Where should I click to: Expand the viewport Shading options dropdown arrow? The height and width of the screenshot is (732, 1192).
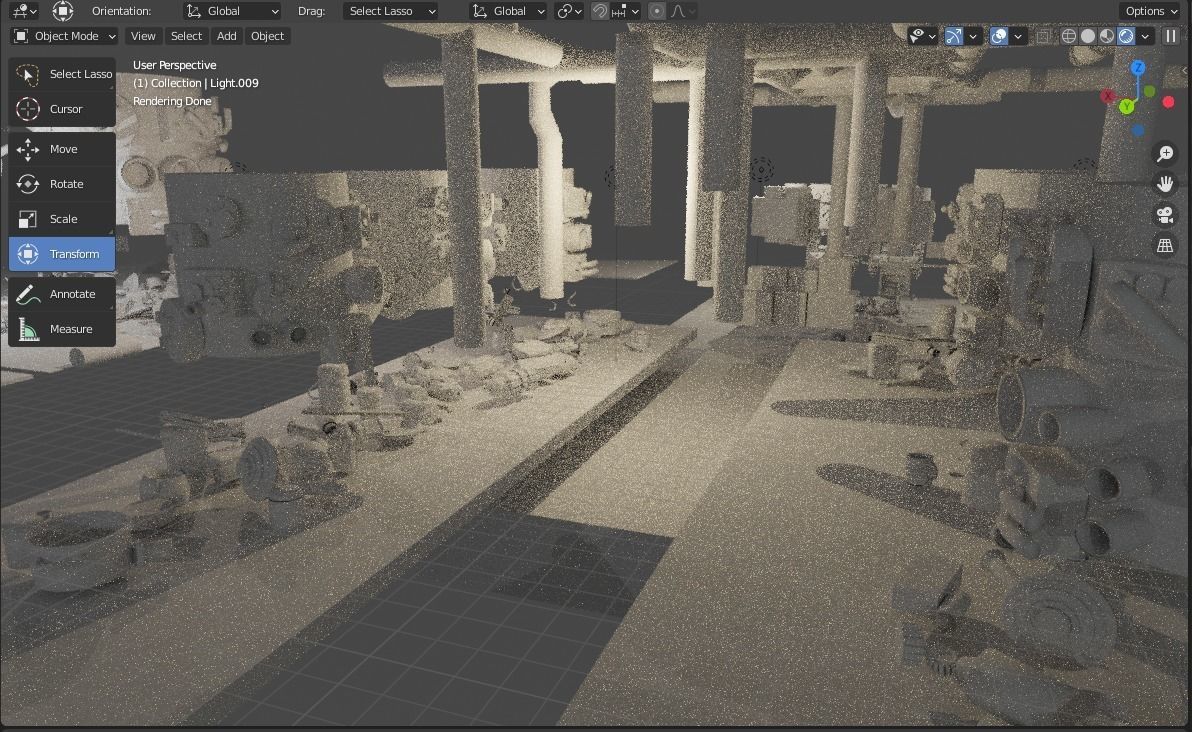click(1145, 36)
